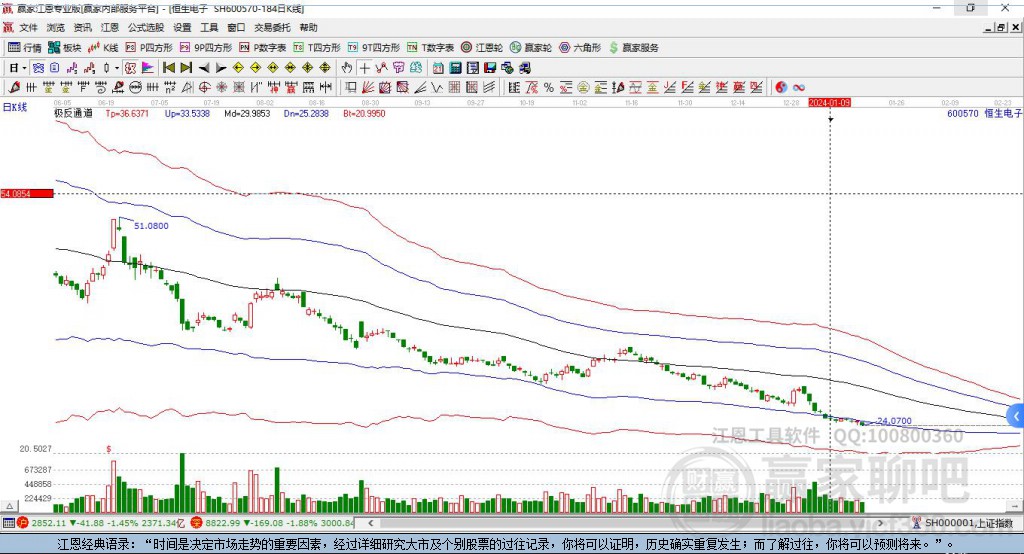This screenshot has width=1024, height=554.
Task: Click the 深 Shenzhen index status icon
Action: [x=197, y=523]
